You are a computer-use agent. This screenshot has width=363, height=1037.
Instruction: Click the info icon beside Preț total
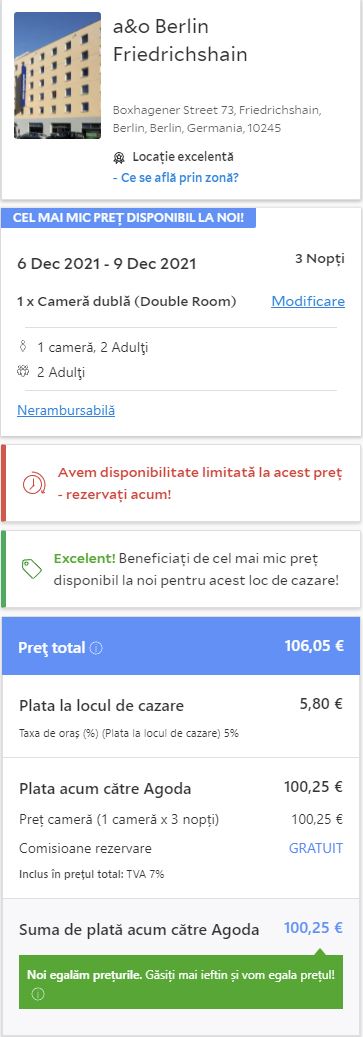point(97,648)
